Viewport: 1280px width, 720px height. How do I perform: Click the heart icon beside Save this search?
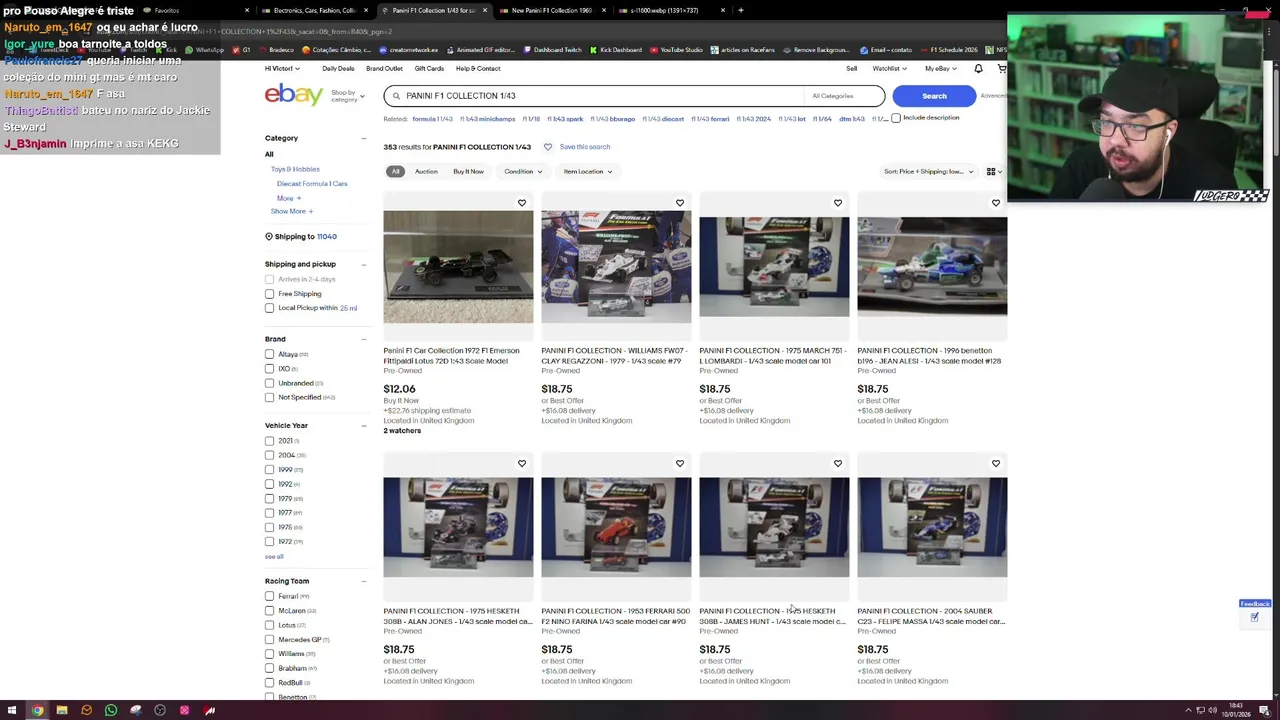point(547,147)
